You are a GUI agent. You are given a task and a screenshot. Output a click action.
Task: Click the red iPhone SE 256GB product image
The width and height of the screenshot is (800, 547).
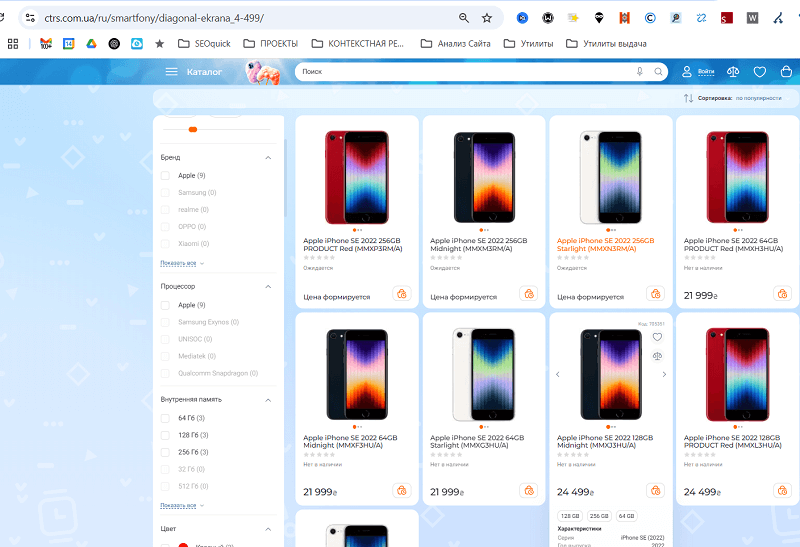(x=357, y=177)
